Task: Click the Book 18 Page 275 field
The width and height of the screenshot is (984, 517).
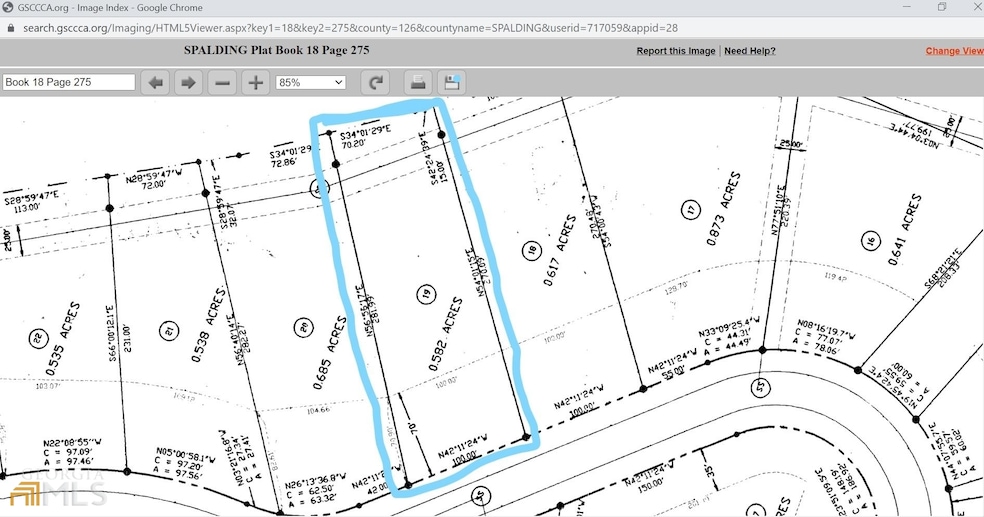Action: coord(69,83)
